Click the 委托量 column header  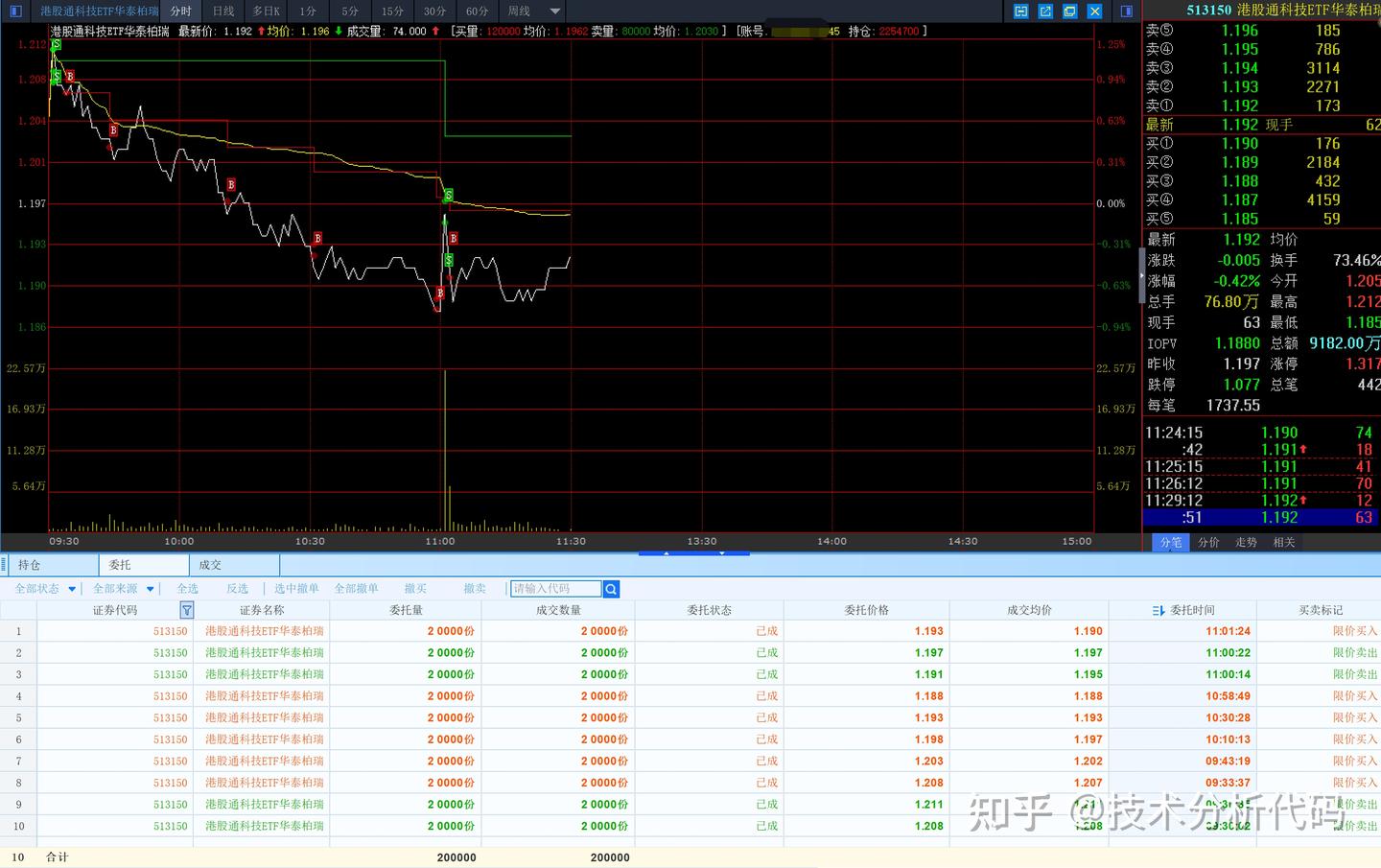pos(406,610)
